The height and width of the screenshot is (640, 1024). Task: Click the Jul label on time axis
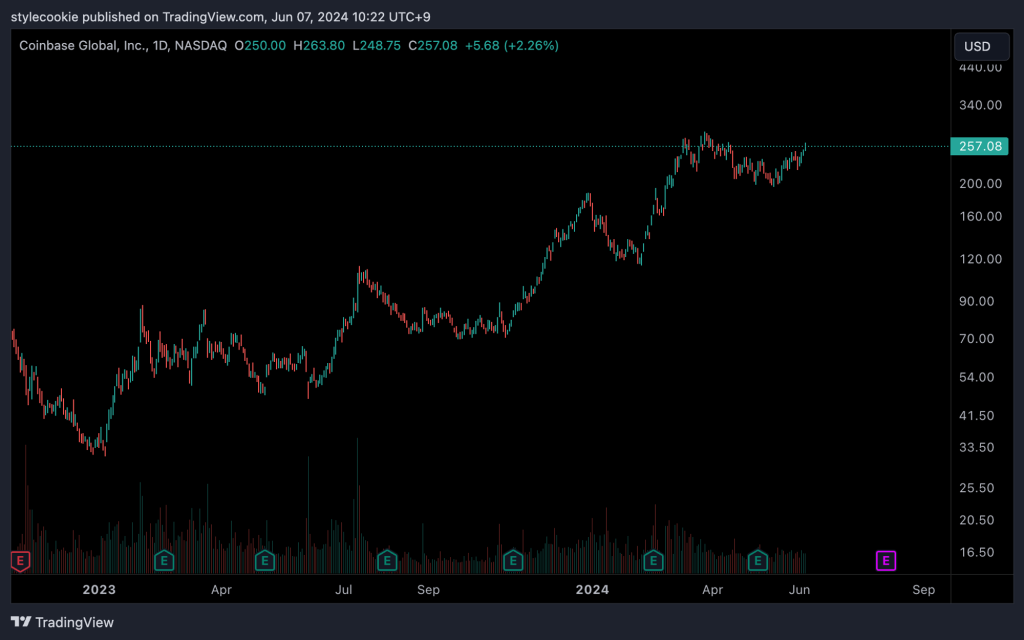(x=345, y=590)
